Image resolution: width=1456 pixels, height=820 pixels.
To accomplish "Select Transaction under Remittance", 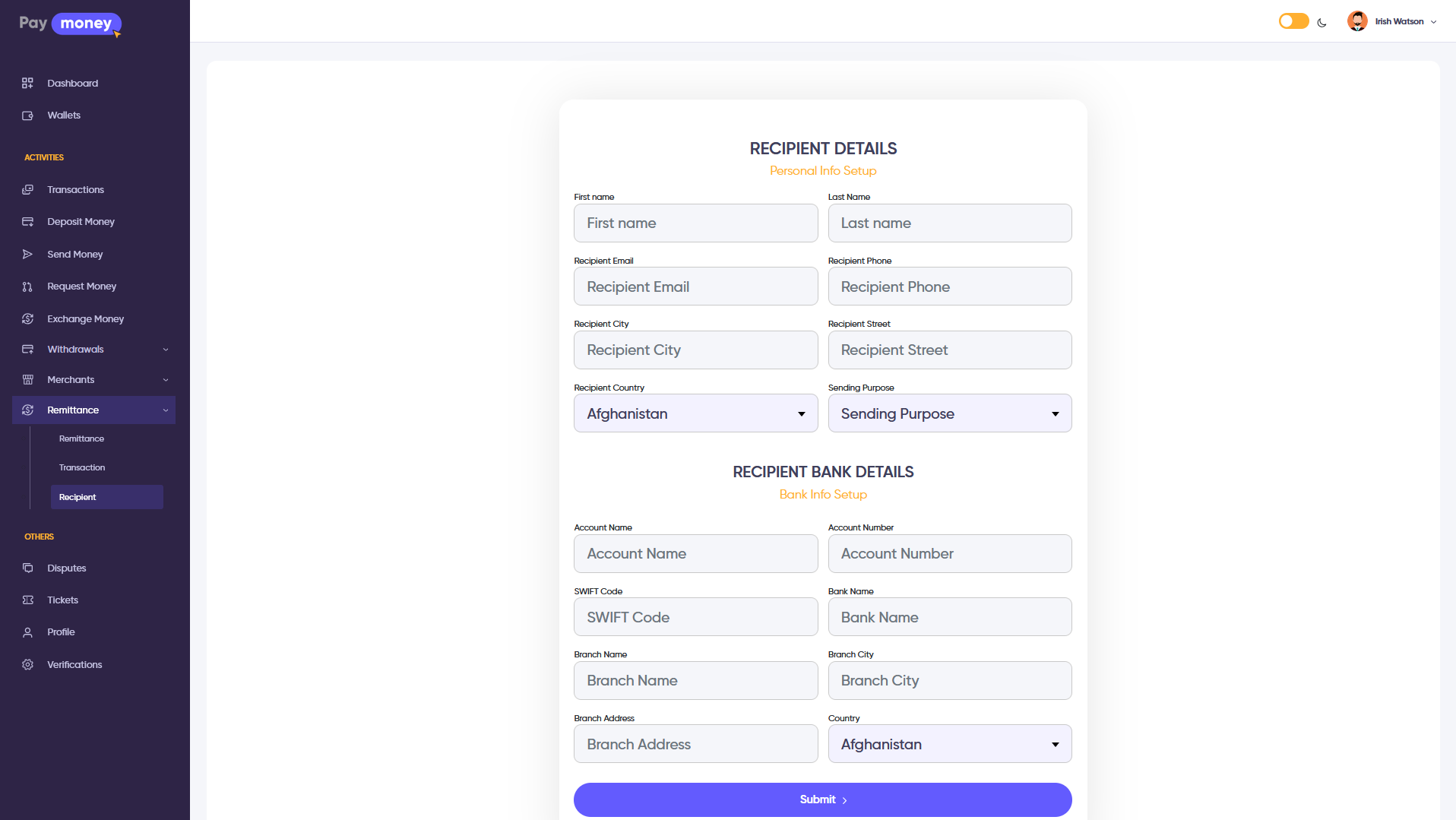I will (x=81, y=467).
